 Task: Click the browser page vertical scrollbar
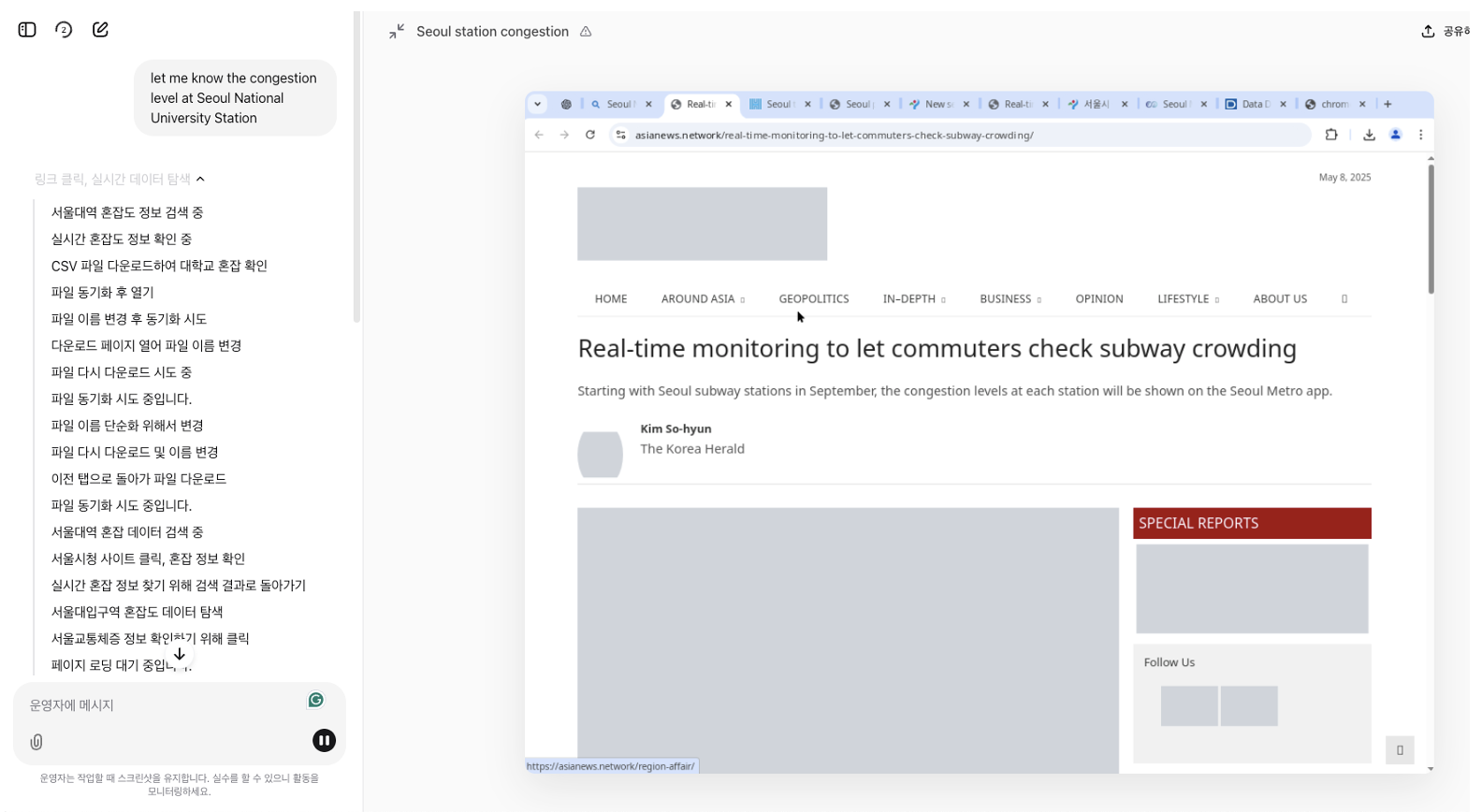[x=1431, y=228]
